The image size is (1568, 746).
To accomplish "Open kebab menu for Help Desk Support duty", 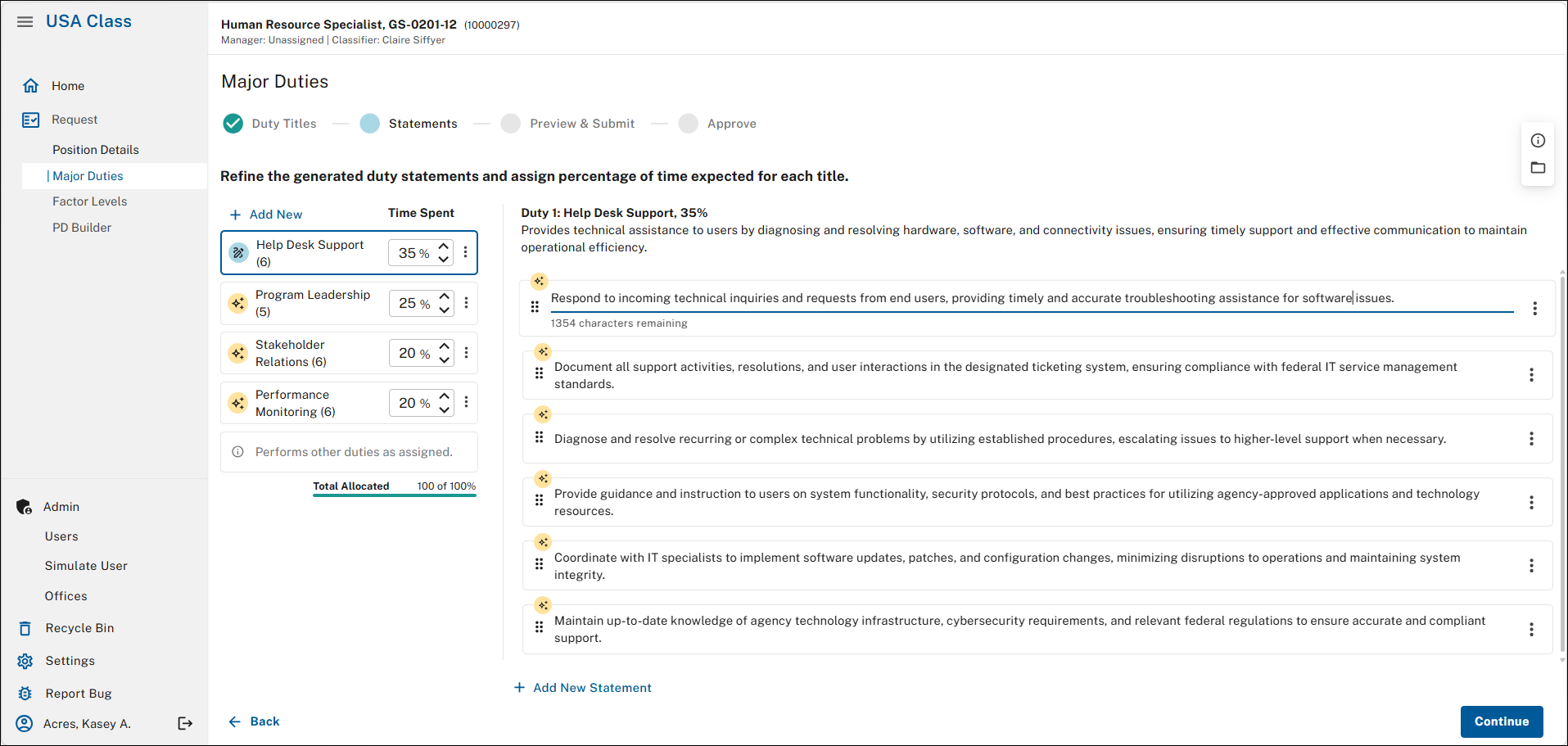I will point(466,252).
